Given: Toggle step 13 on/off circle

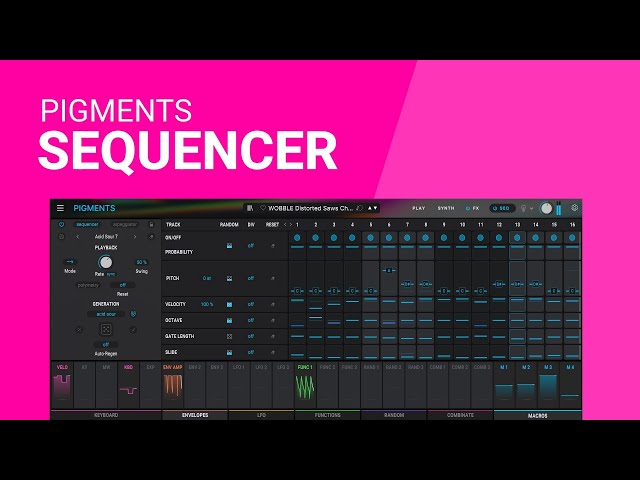Looking at the screenshot, I should click(x=517, y=238).
